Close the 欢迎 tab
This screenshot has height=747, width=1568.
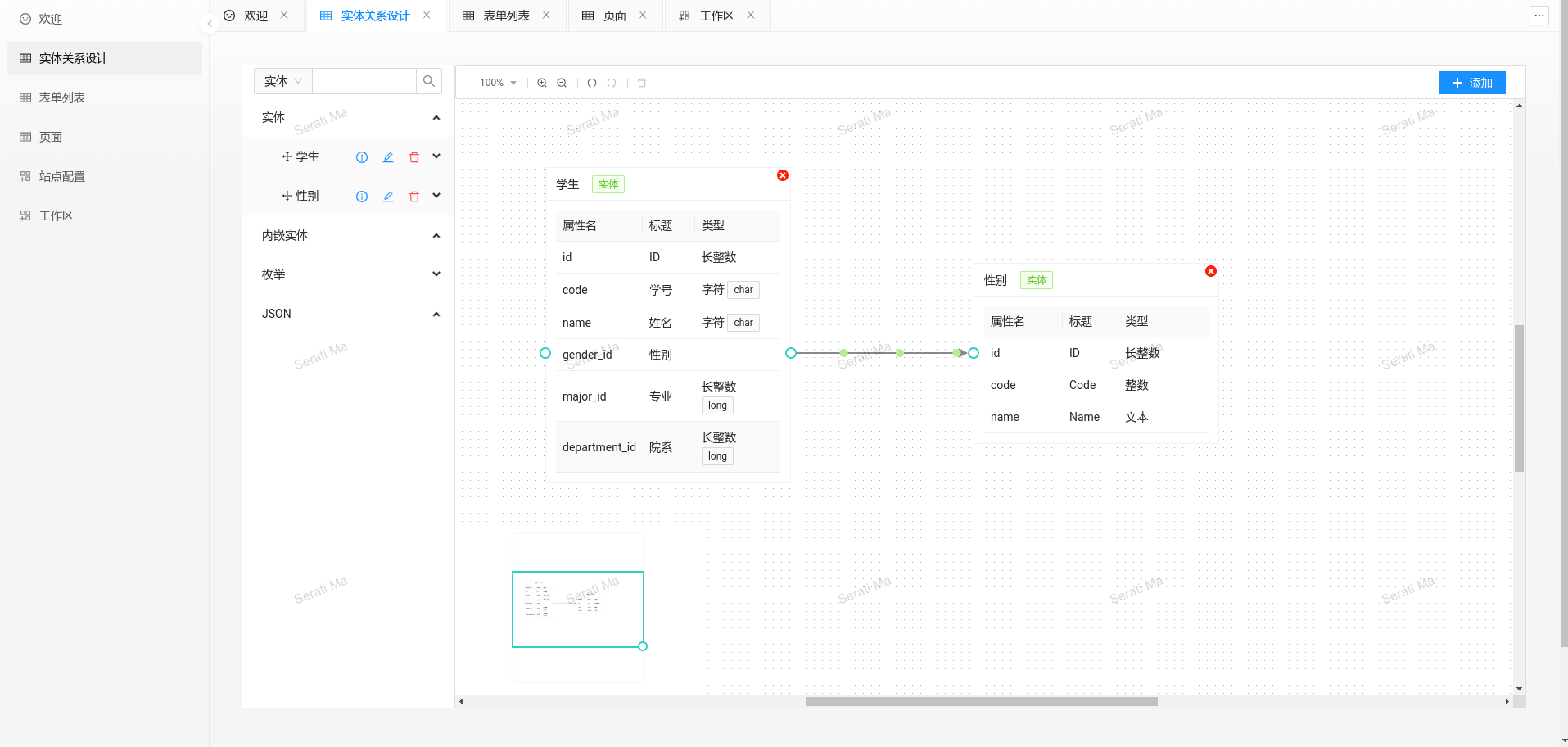click(x=284, y=15)
